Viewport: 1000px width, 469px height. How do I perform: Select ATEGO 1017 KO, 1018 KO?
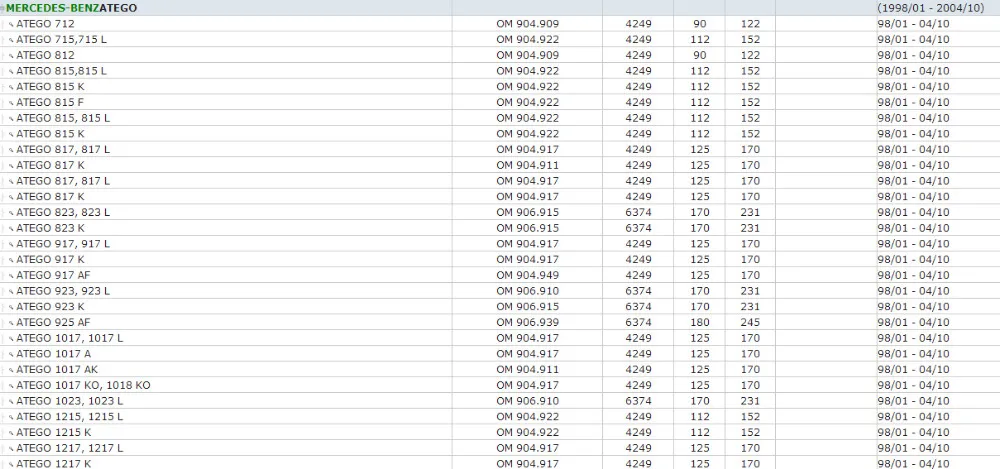coord(84,385)
